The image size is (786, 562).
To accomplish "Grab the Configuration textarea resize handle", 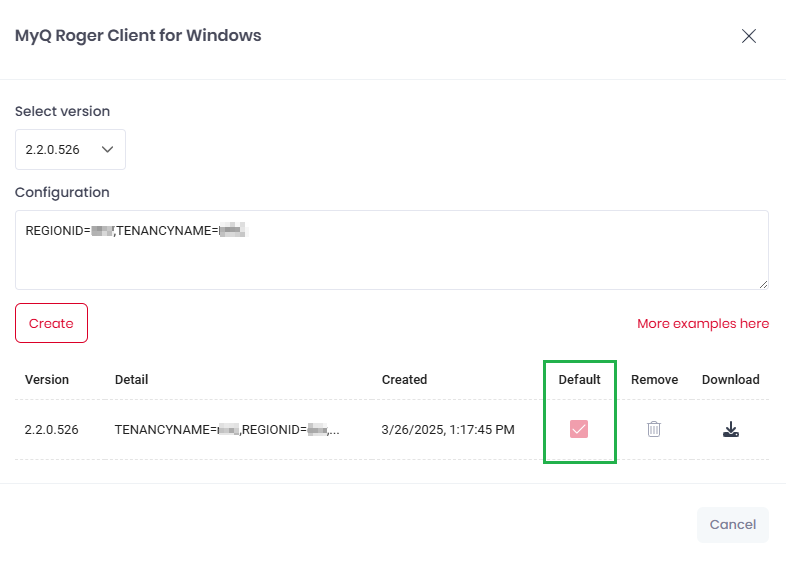I will point(763,284).
